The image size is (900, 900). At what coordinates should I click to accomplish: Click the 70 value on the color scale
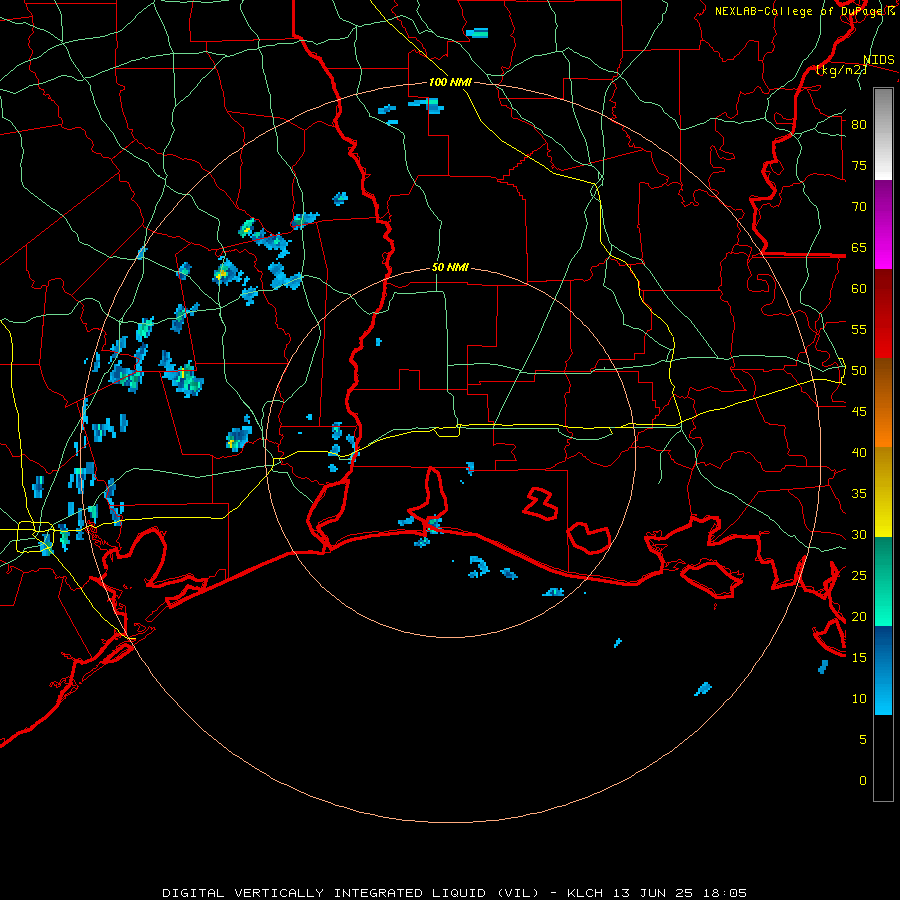pyautogui.click(x=859, y=207)
